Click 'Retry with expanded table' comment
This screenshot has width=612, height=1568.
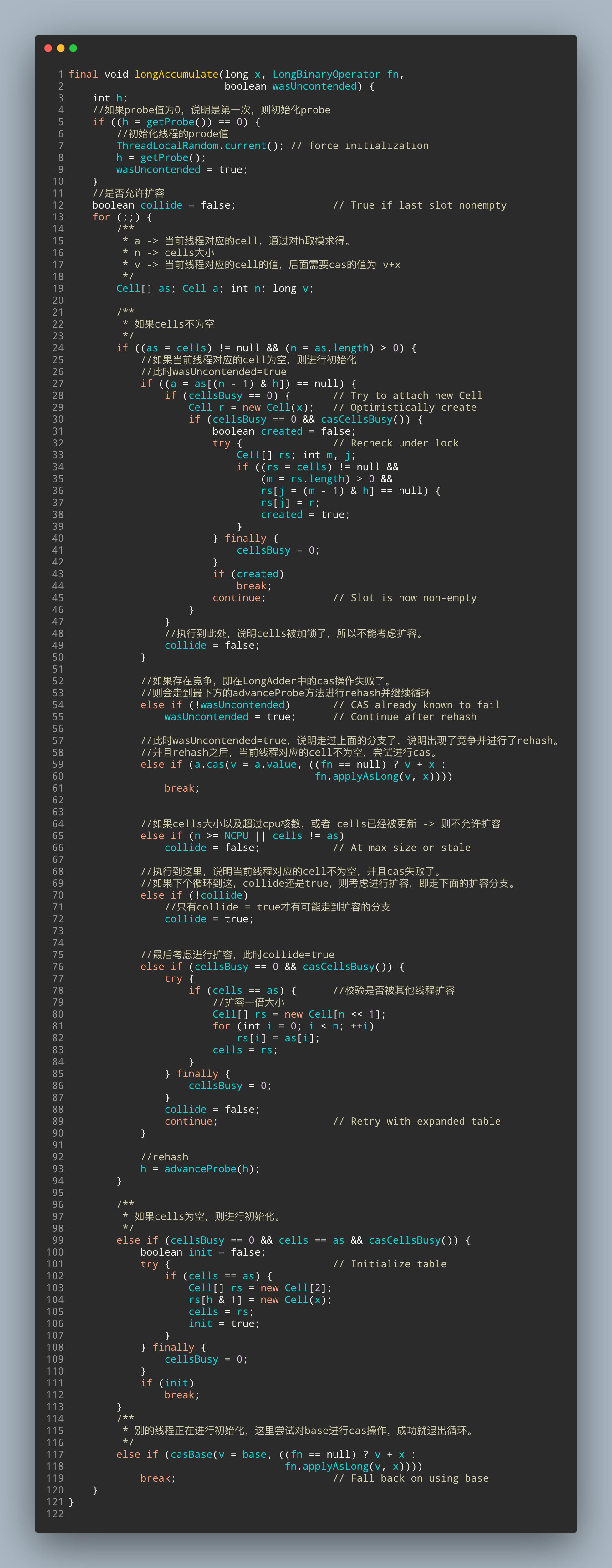tap(417, 1121)
